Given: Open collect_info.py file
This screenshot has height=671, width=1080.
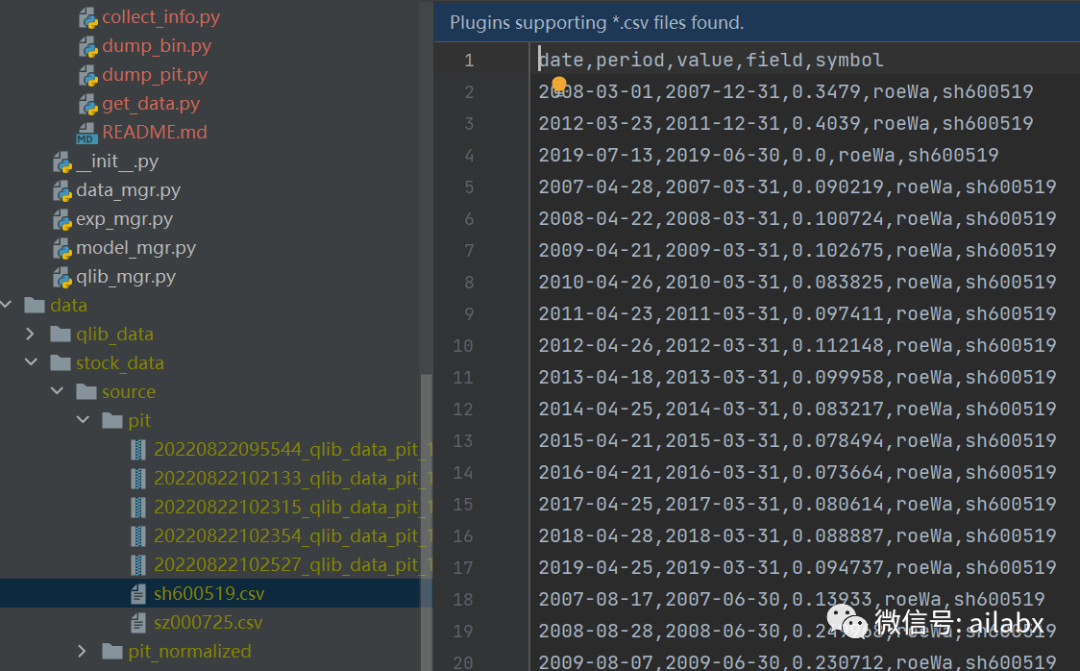Looking at the screenshot, I should pyautogui.click(x=161, y=17).
